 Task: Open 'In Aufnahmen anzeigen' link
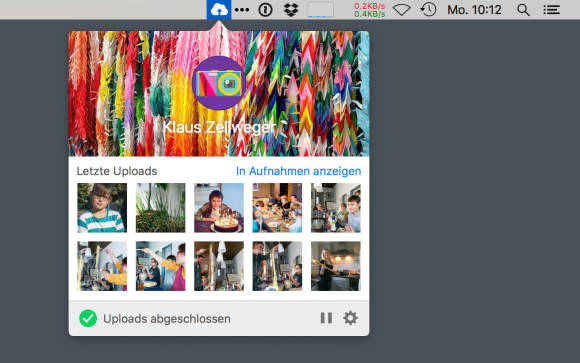[299, 171]
